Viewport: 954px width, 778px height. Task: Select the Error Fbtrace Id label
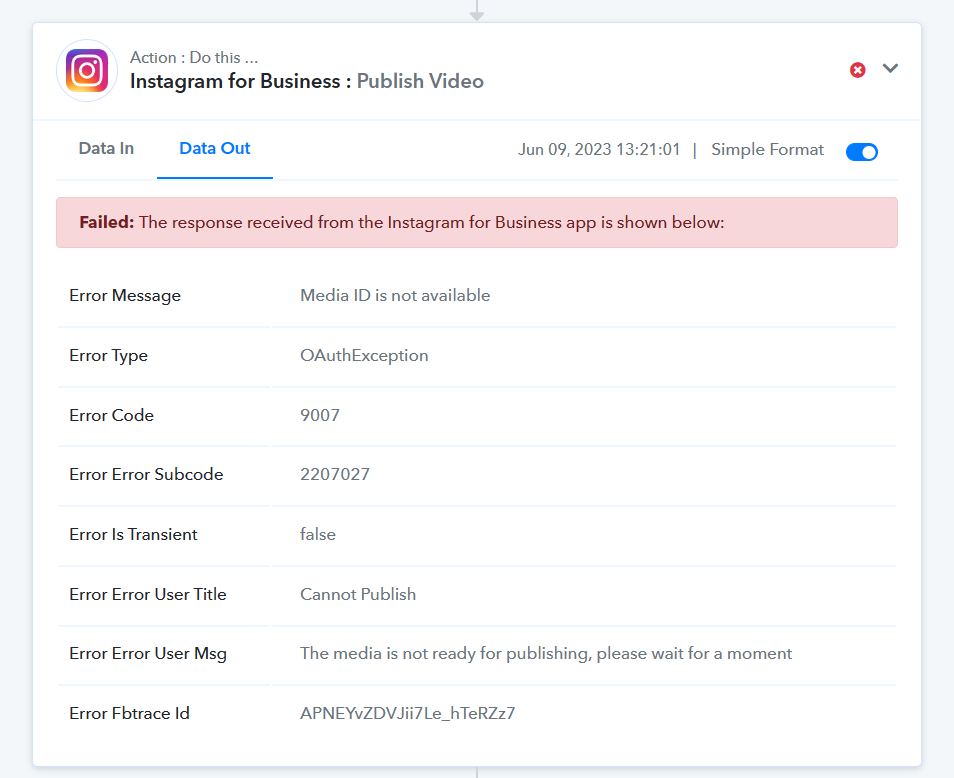tap(130, 714)
